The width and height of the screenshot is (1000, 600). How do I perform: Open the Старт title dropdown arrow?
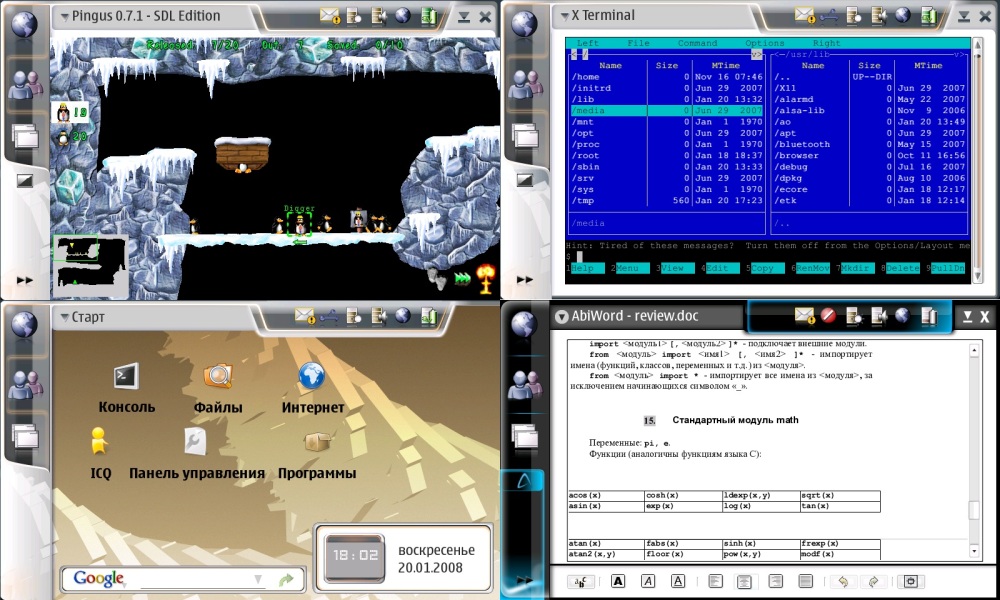[64, 318]
